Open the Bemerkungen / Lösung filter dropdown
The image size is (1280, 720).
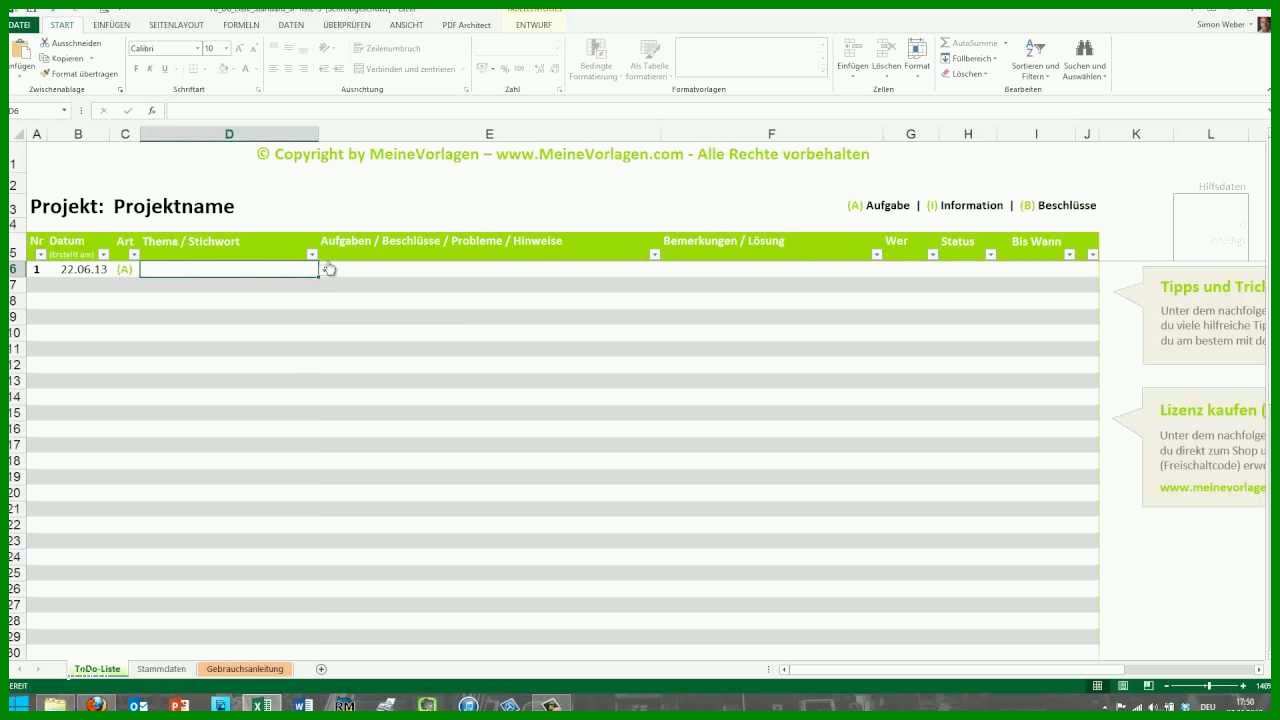877,255
